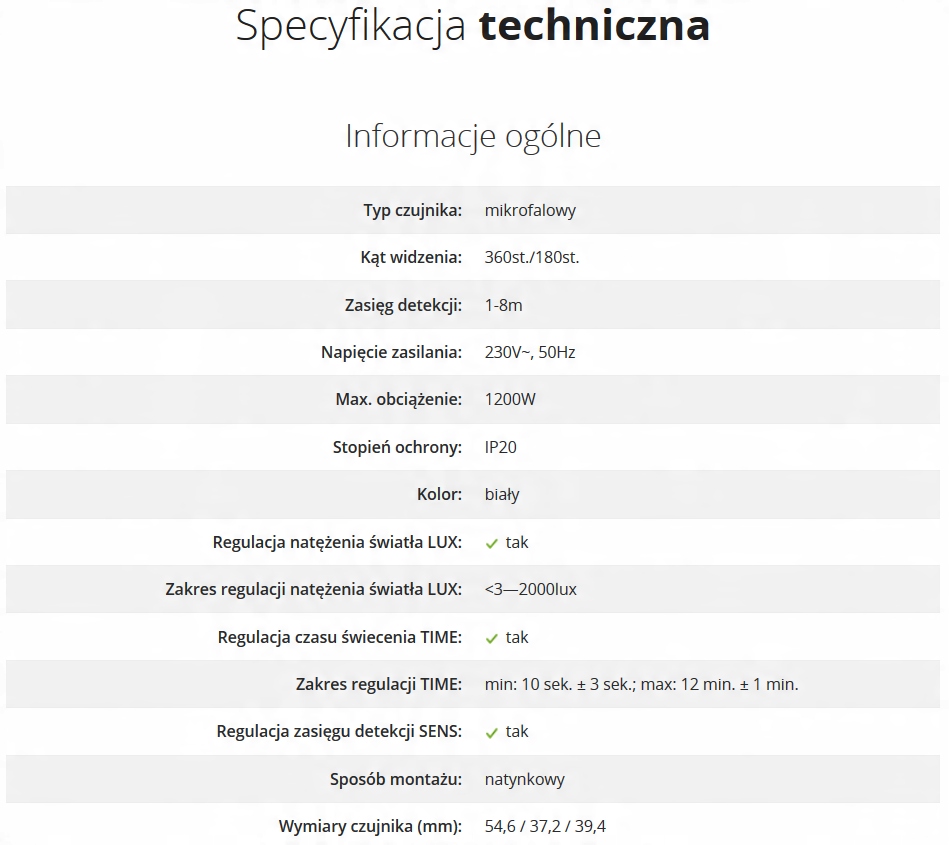Click the "Kąt widzenia:" row label
This screenshot has width=949, height=845.
(x=411, y=257)
